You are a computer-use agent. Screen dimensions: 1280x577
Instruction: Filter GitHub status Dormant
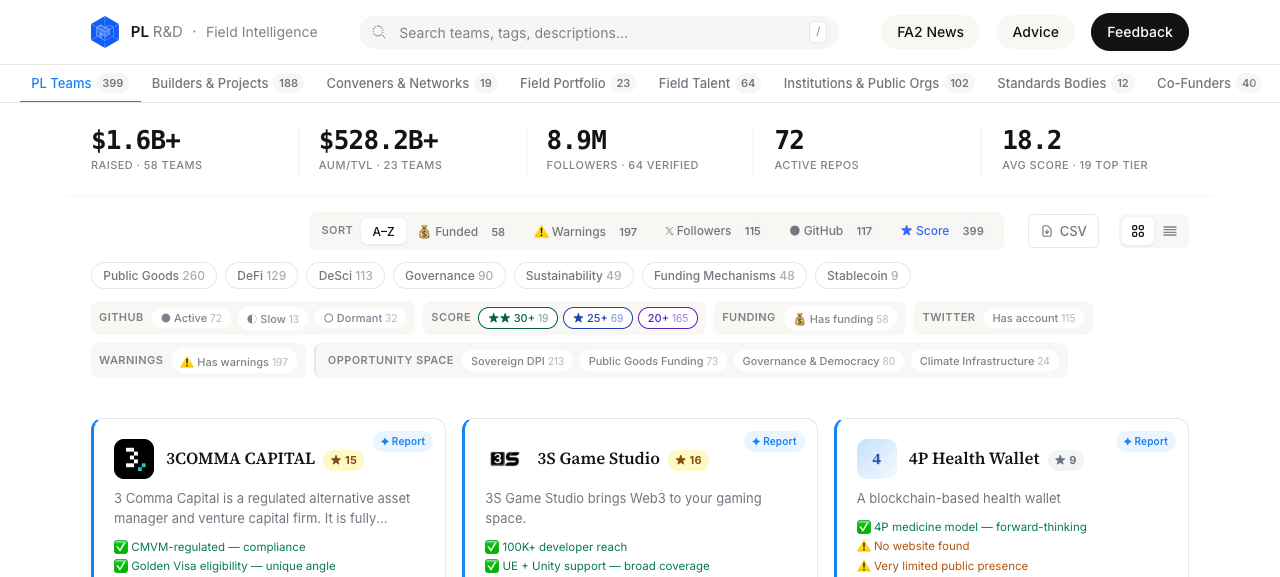coord(361,318)
